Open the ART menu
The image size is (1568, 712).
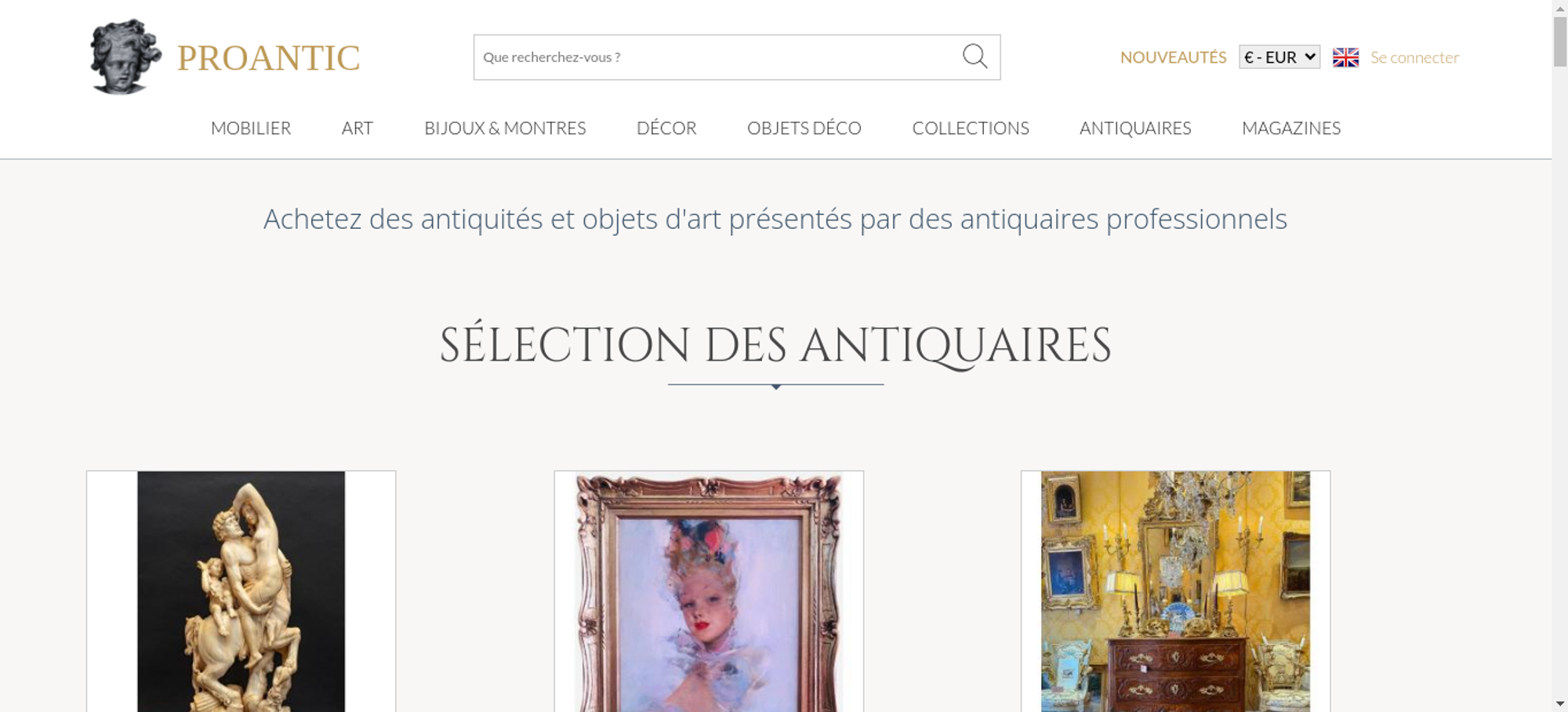pos(358,128)
